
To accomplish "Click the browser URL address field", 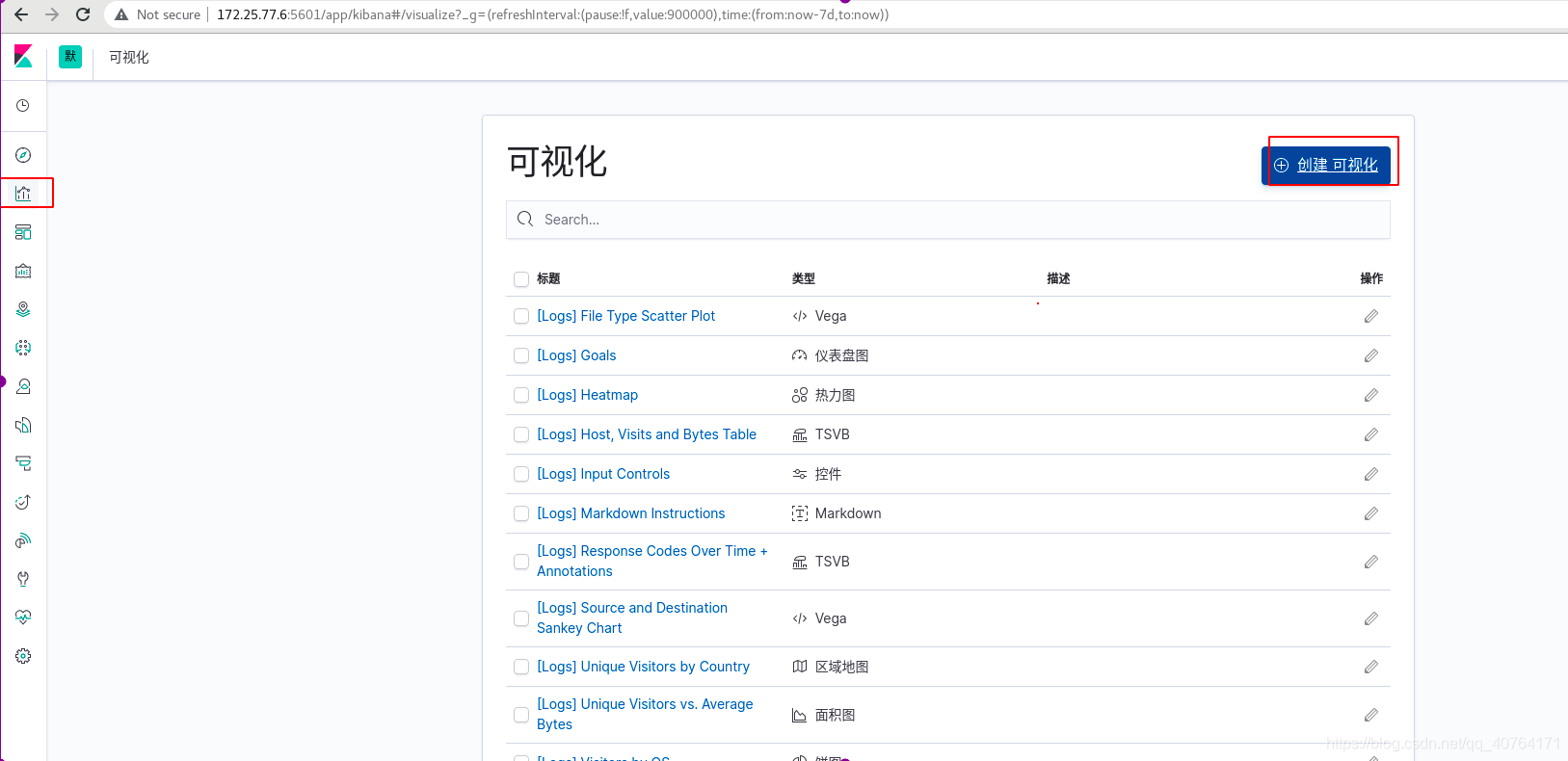I will (x=552, y=14).
